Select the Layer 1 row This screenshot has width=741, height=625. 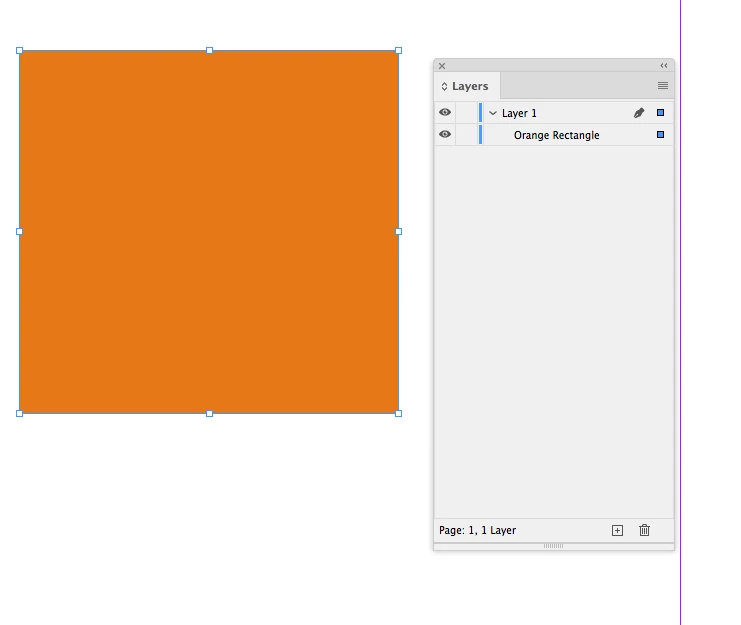[x=554, y=113]
